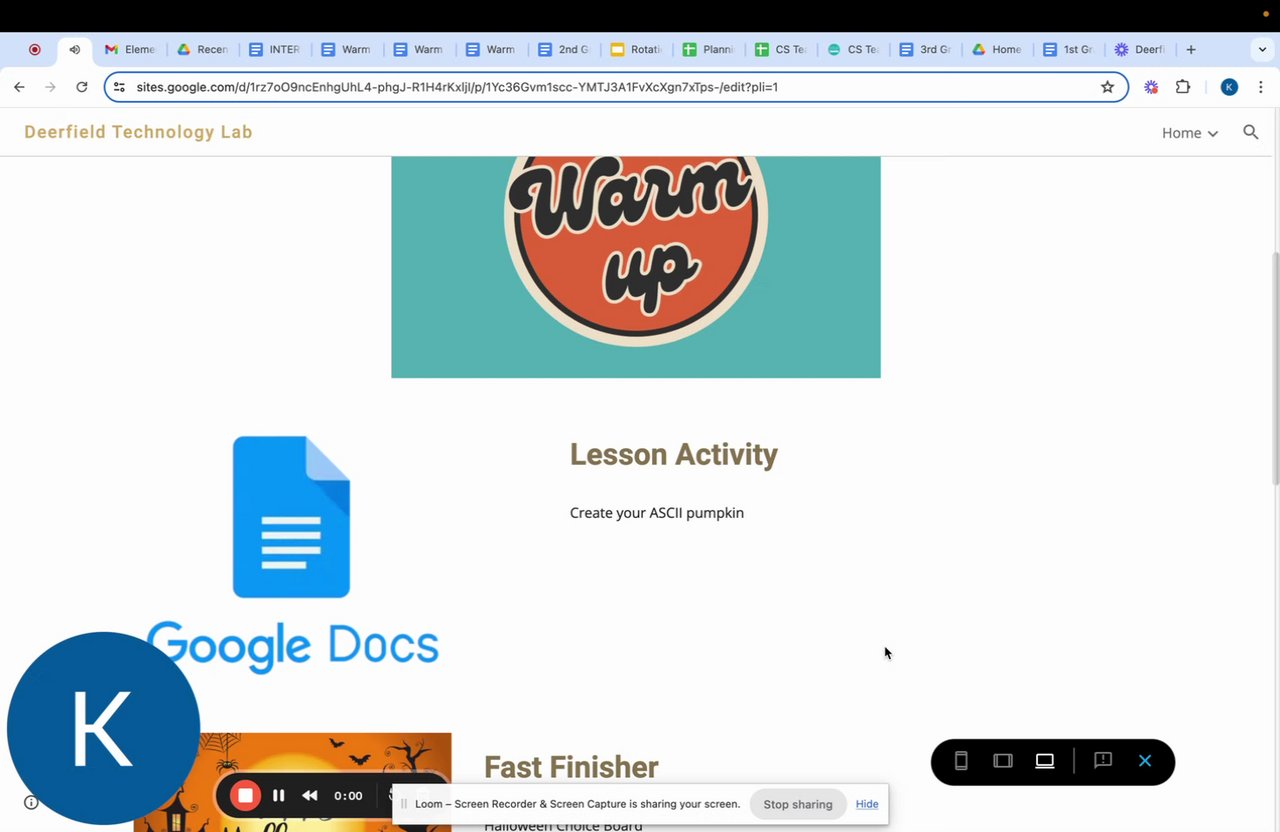Reload the current page
1280x832 pixels.
[x=82, y=87]
